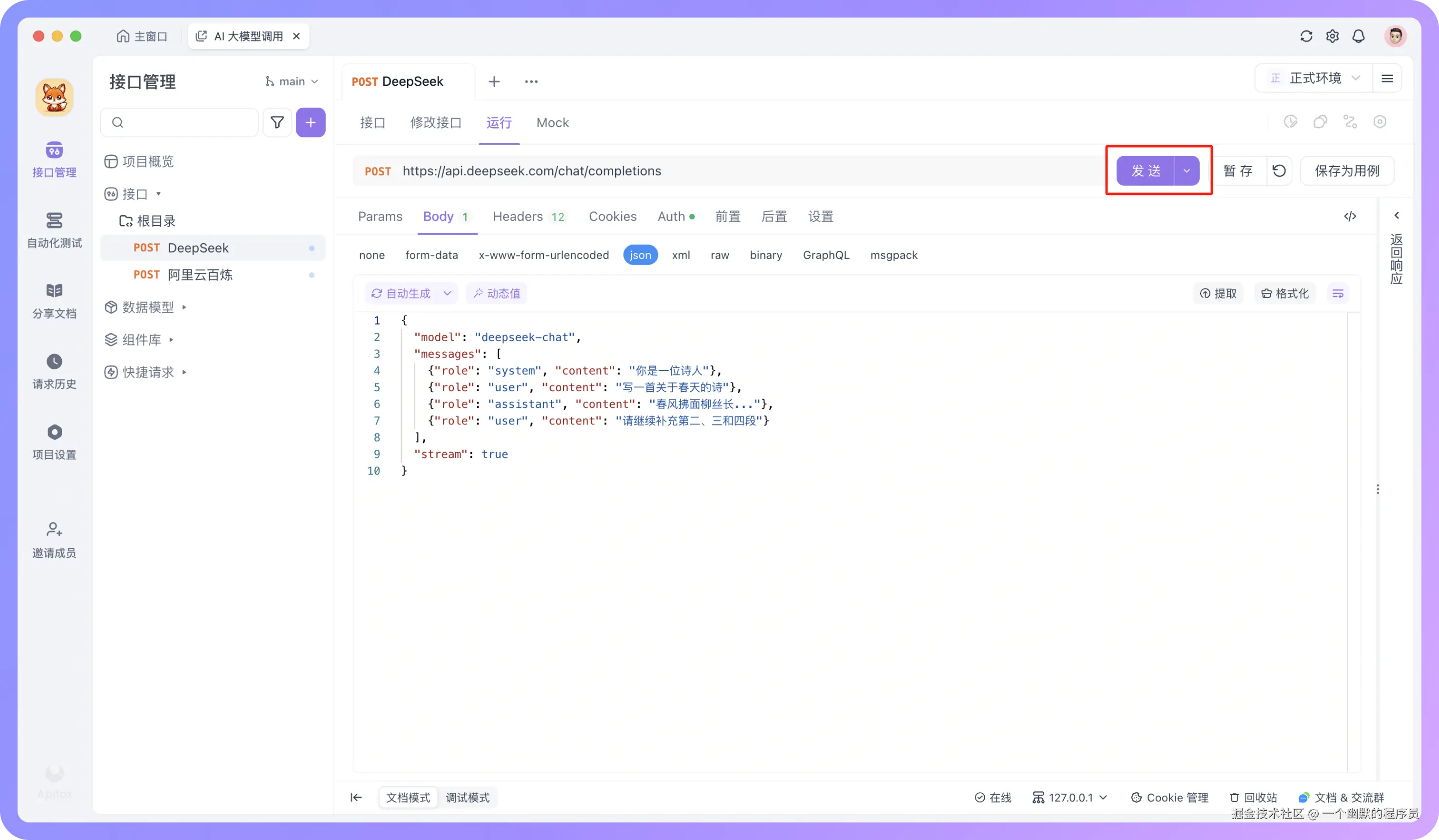Click 保存为用例 button
1439x840 pixels.
click(1346, 171)
